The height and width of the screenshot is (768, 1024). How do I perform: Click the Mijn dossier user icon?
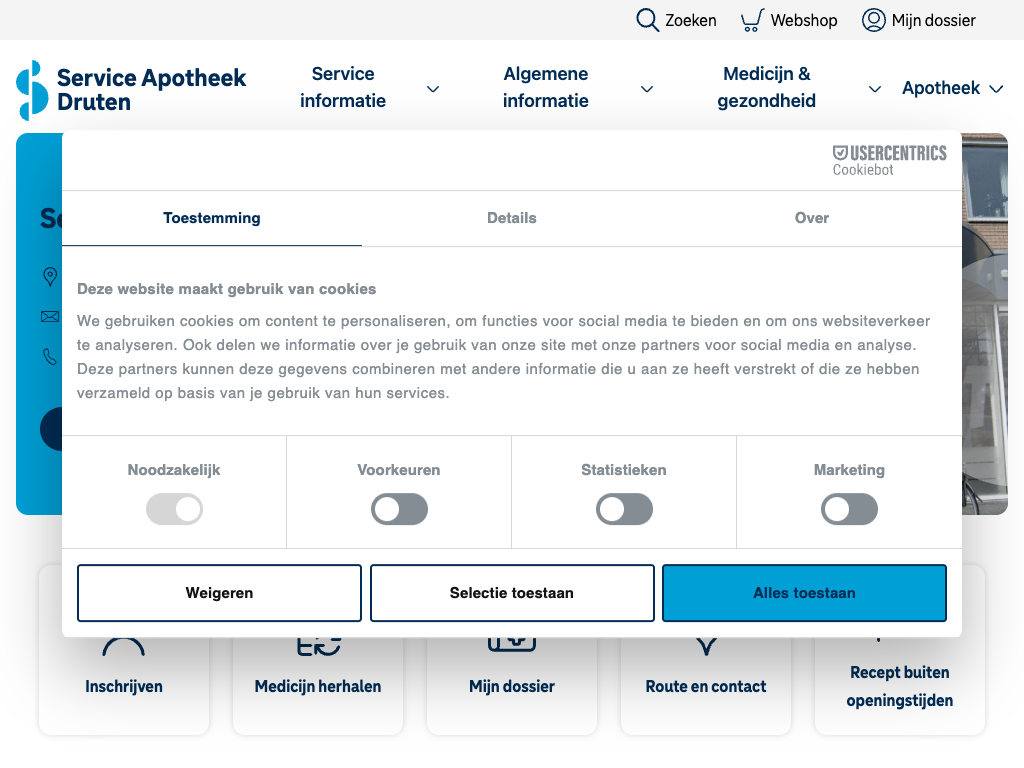873,20
